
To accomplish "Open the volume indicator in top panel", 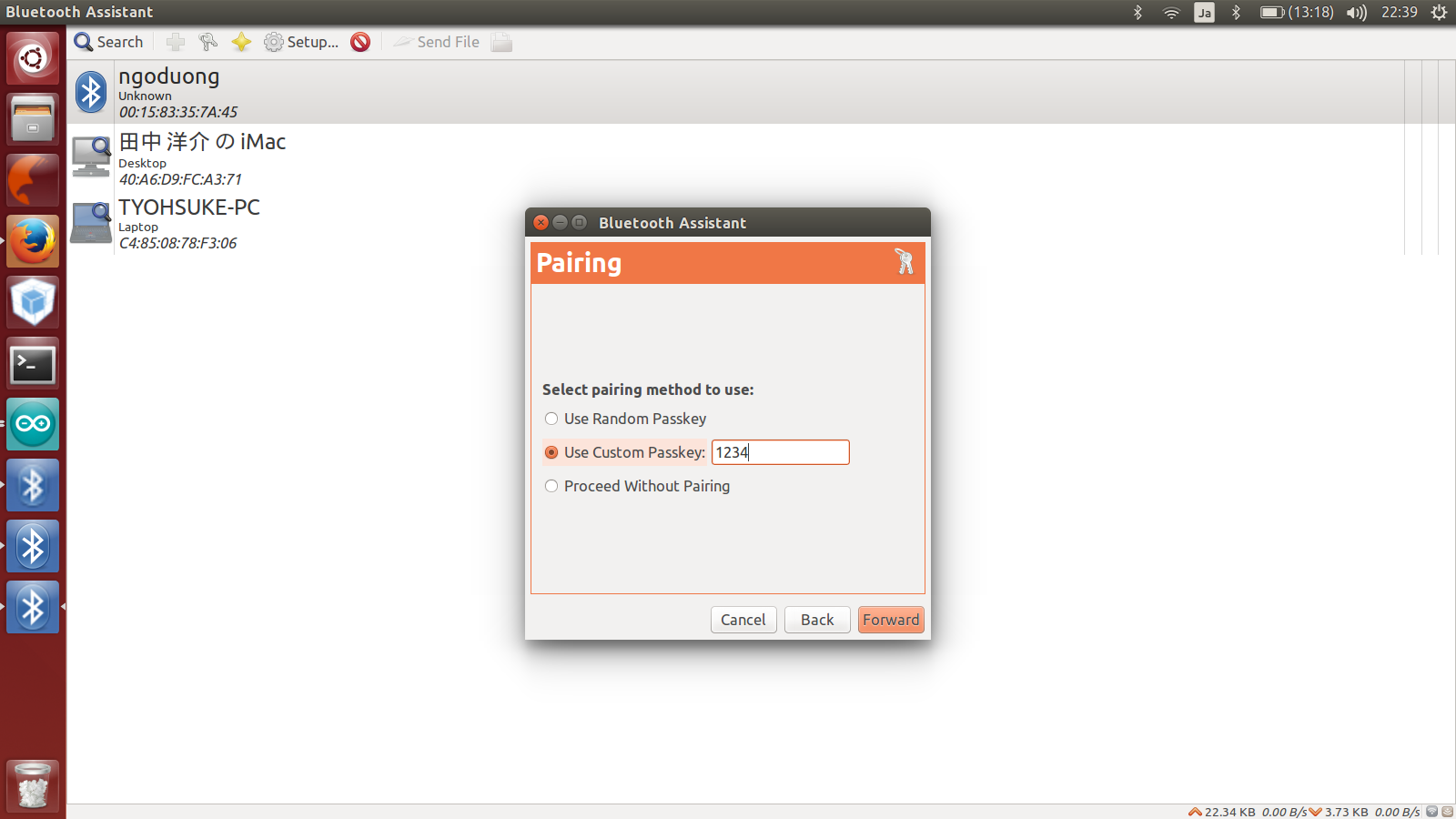I will pyautogui.click(x=1356, y=12).
